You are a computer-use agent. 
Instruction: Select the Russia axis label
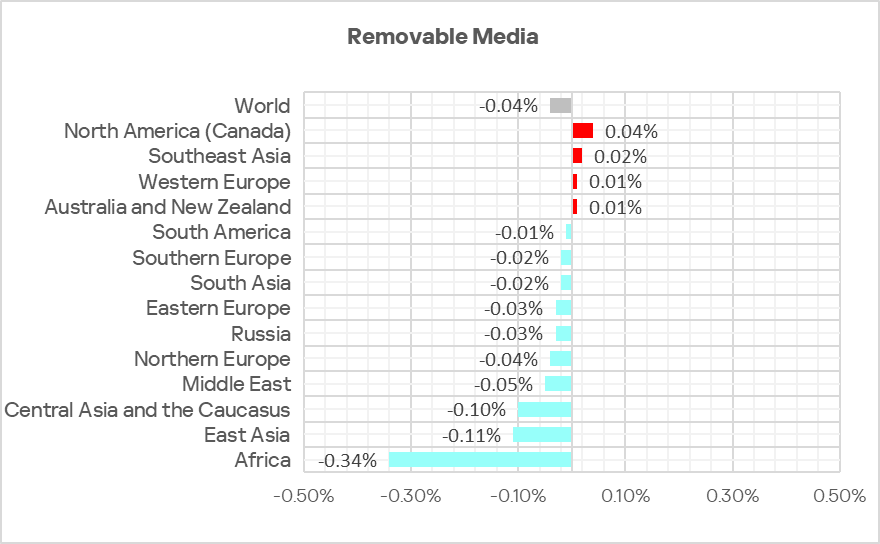click(260, 333)
